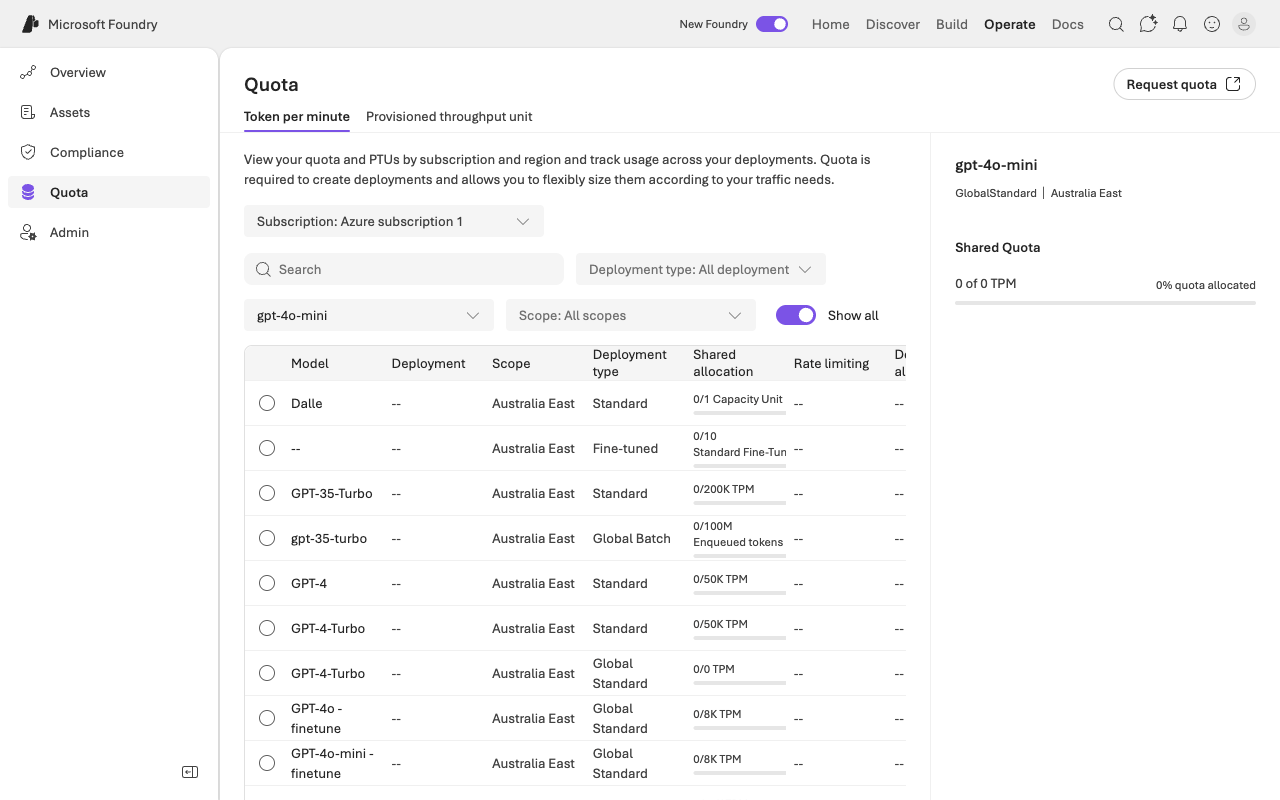Open Assets in the sidebar
1280x800 pixels.
[x=109, y=112]
